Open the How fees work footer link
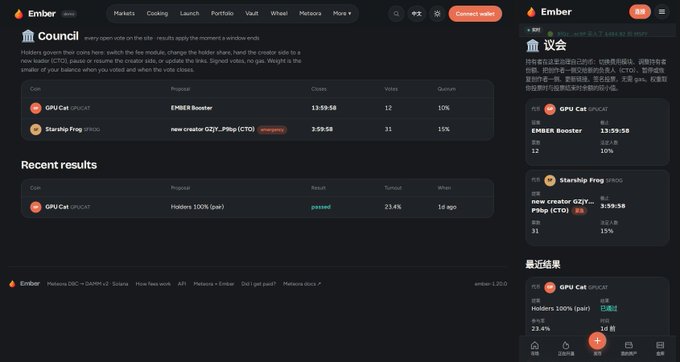 [x=153, y=284]
